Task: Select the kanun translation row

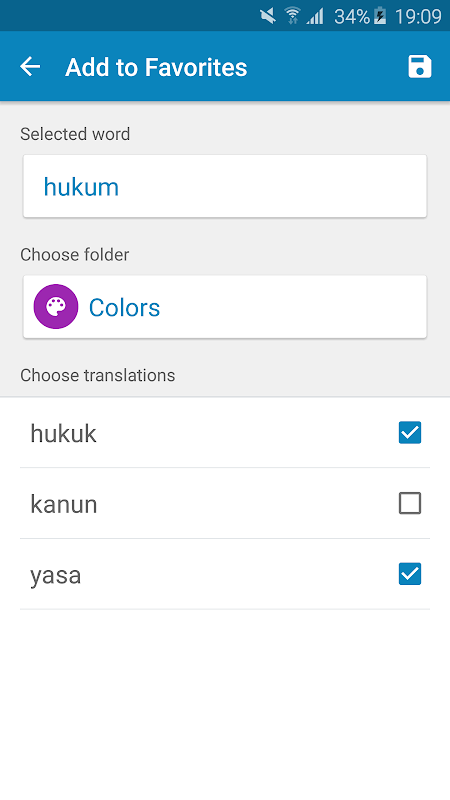Action: click(x=225, y=504)
